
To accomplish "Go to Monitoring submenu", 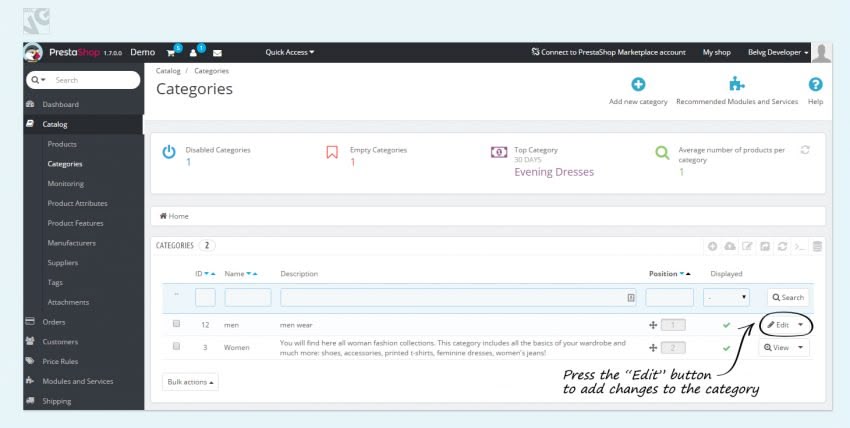I will tap(66, 184).
